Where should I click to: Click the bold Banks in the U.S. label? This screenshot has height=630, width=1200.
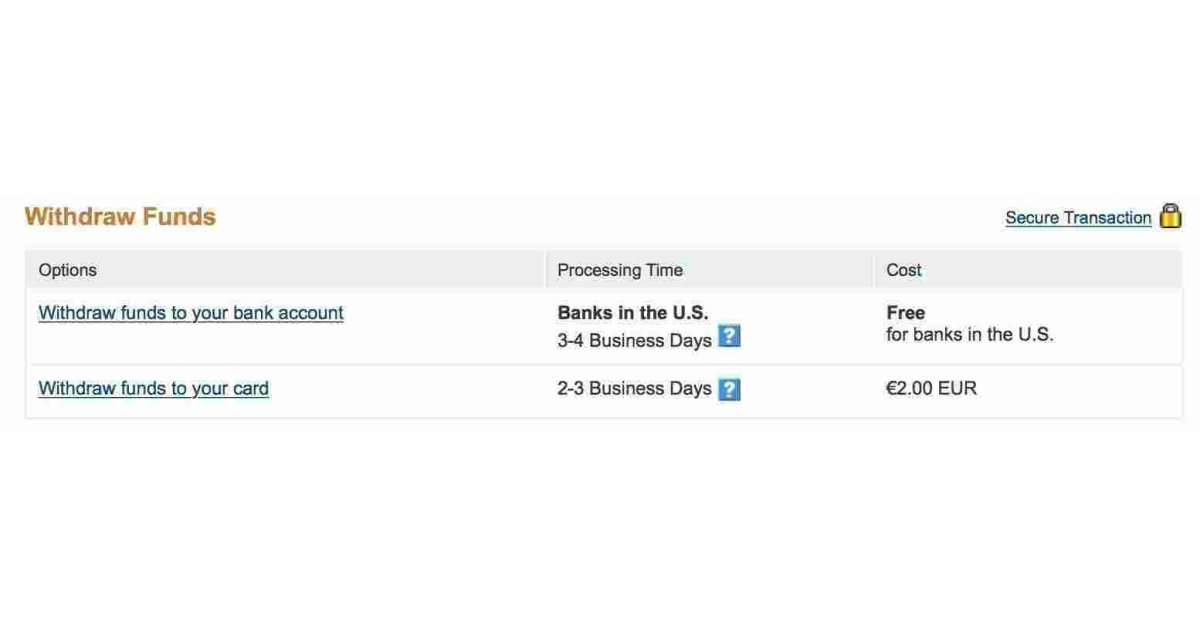coord(633,313)
